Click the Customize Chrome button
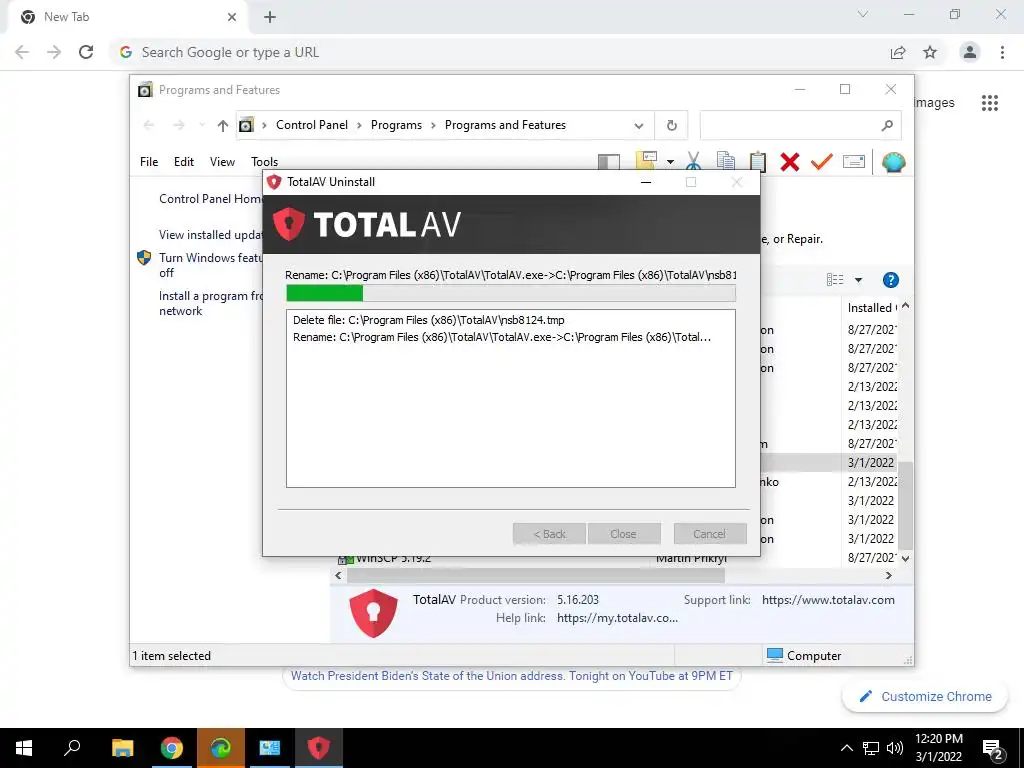This screenshot has height=768, width=1024. click(926, 696)
